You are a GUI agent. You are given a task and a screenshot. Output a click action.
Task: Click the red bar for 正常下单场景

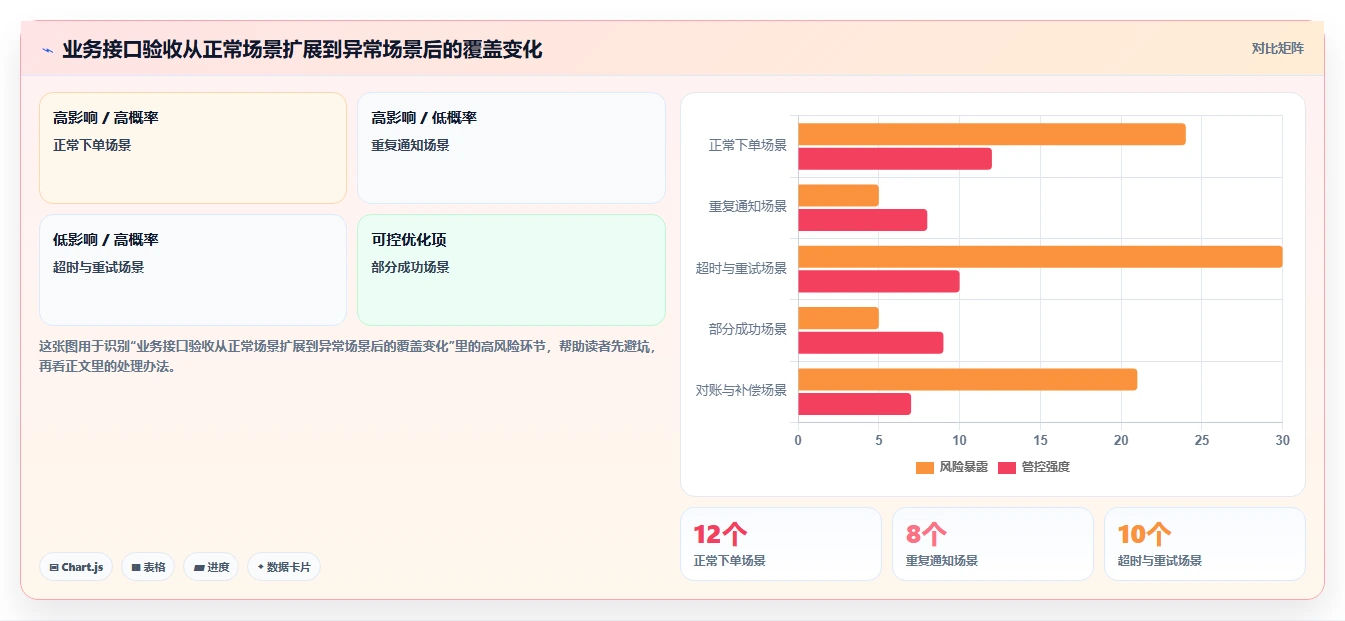point(895,158)
